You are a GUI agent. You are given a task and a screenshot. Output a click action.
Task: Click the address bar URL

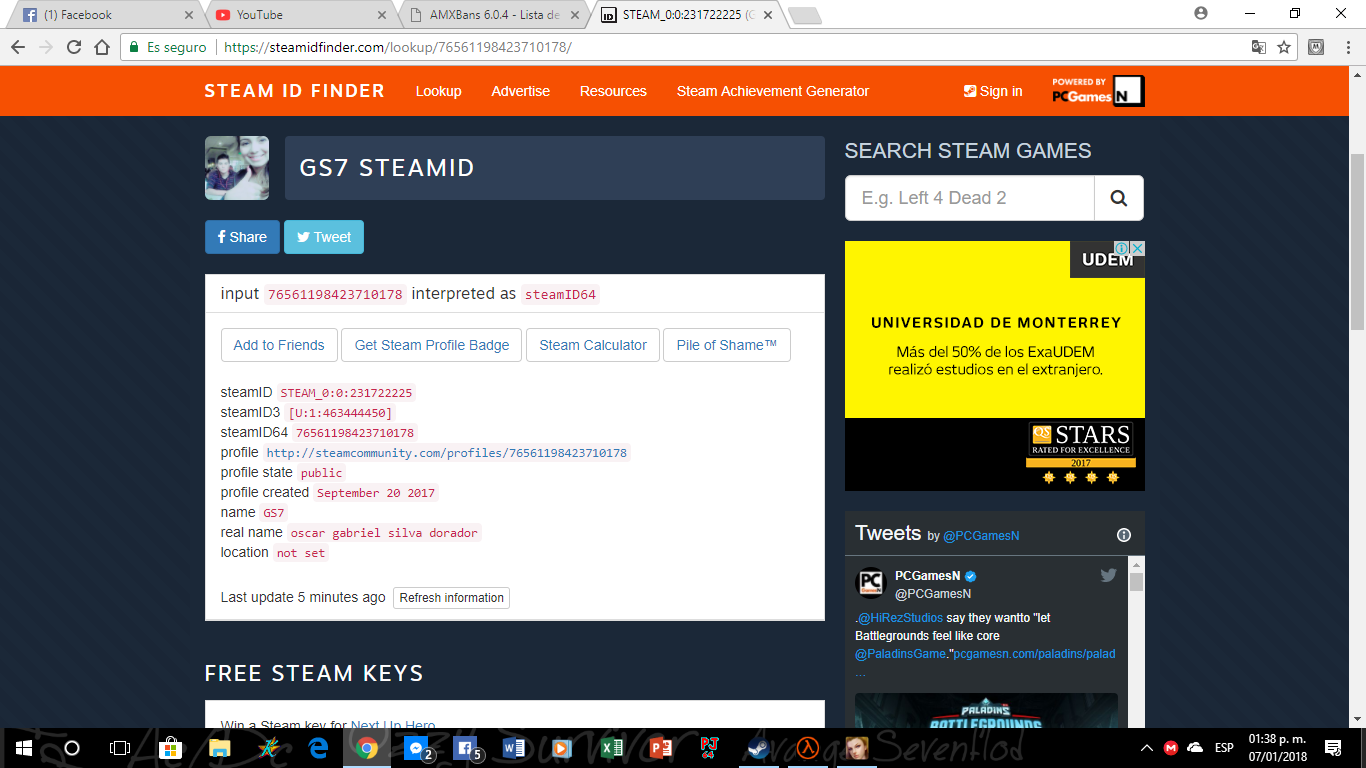[x=398, y=47]
